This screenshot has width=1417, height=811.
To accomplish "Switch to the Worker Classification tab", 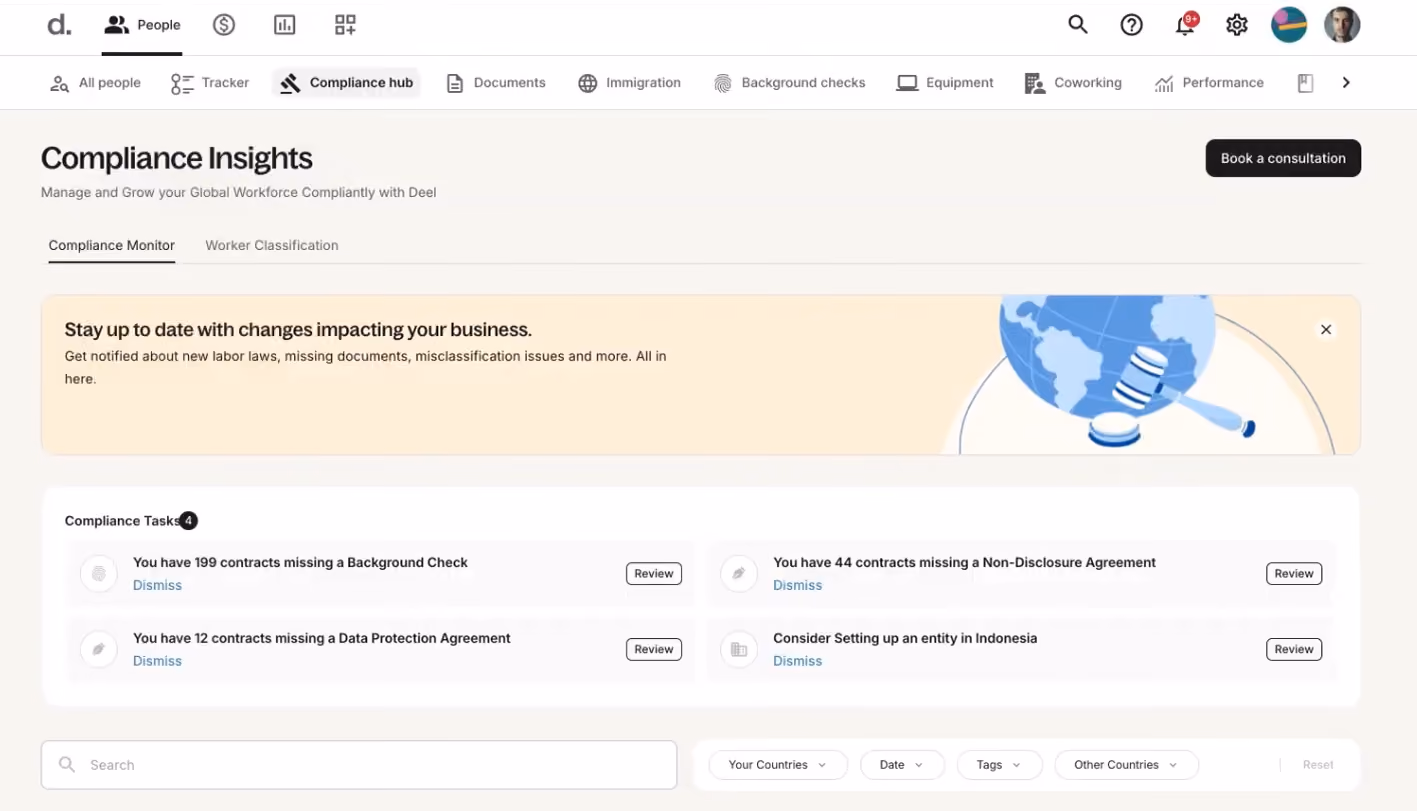I will coord(272,245).
